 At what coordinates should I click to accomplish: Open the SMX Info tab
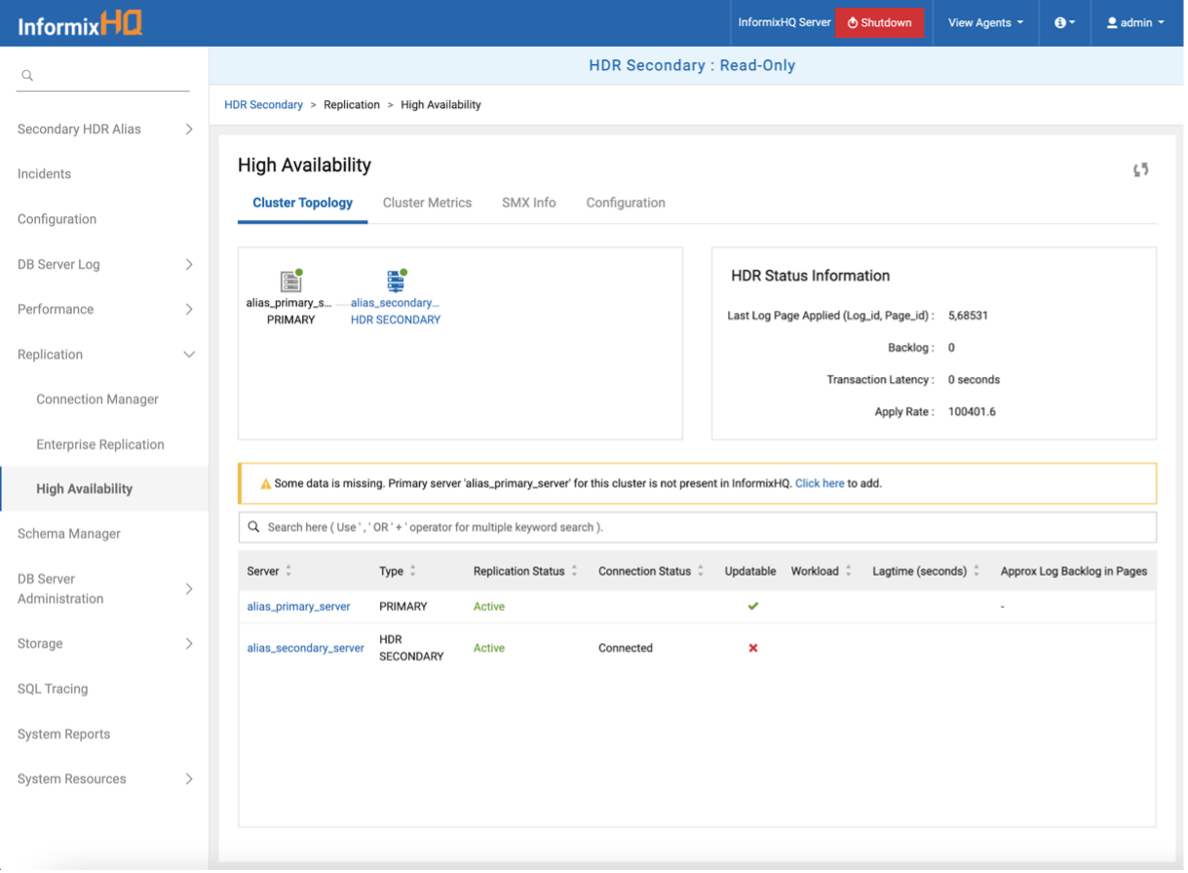tap(528, 202)
